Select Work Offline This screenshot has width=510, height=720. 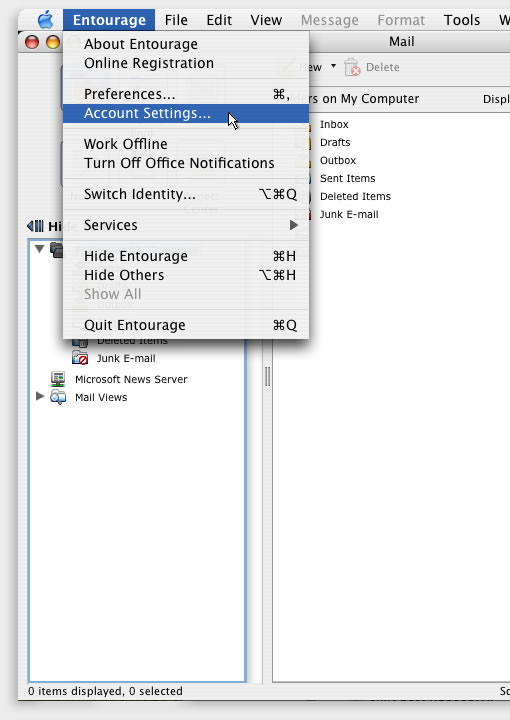186,144
